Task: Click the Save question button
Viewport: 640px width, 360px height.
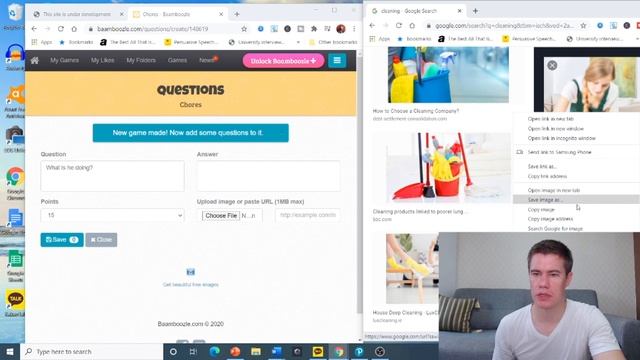Action: (62, 240)
